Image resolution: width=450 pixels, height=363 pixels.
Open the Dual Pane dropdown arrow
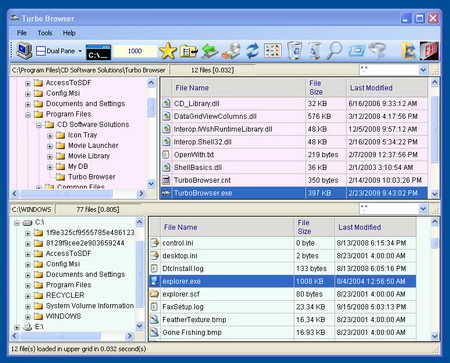point(80,51)
